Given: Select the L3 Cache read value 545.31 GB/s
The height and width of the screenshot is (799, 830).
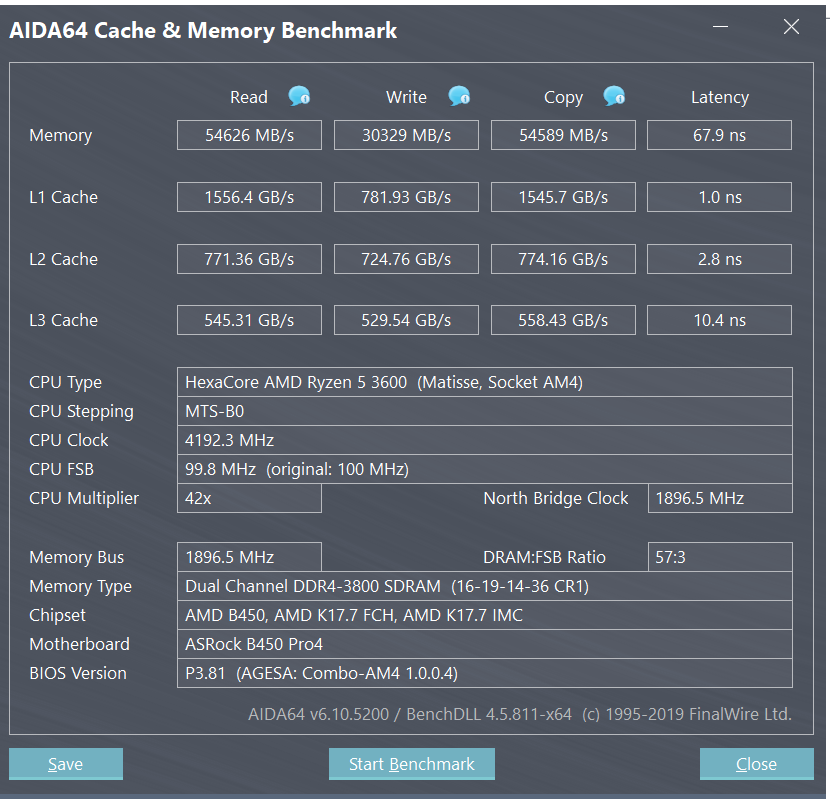Looking at the screenshot, I should [249, 320].
